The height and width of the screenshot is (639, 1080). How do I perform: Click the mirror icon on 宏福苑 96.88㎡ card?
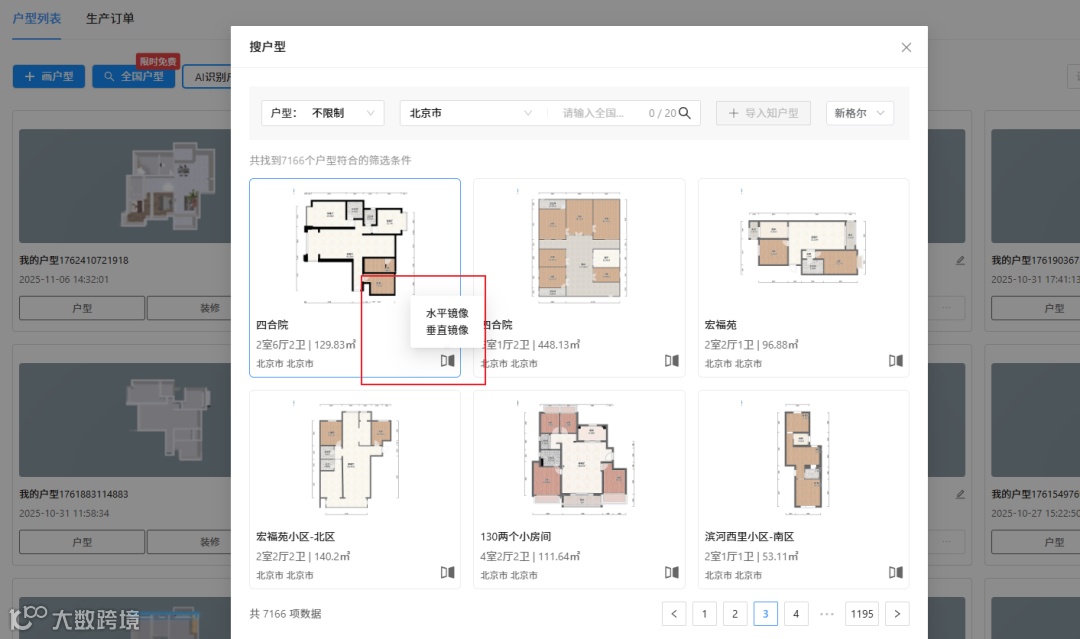[x=895, y=361]
